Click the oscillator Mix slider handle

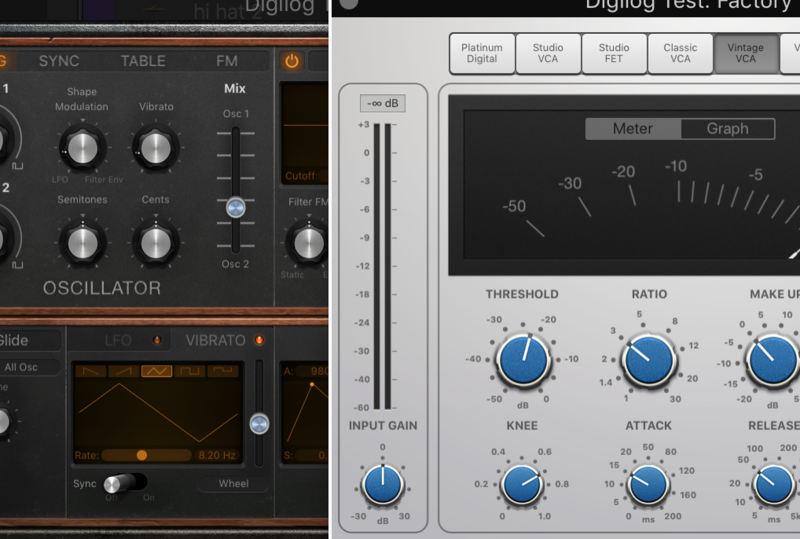click(x=235, y=207)
